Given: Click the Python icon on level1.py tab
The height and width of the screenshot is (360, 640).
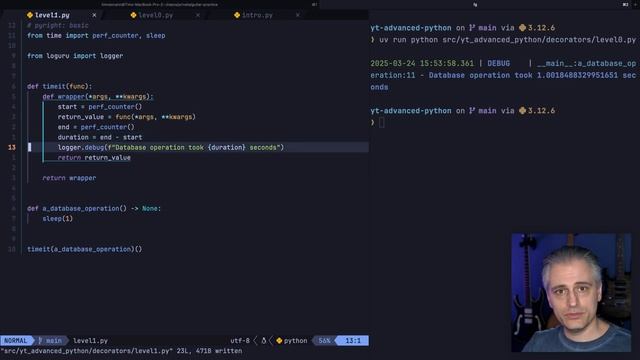Looking at the screenshot, I should pyautogui.click(x=30, y=15).
